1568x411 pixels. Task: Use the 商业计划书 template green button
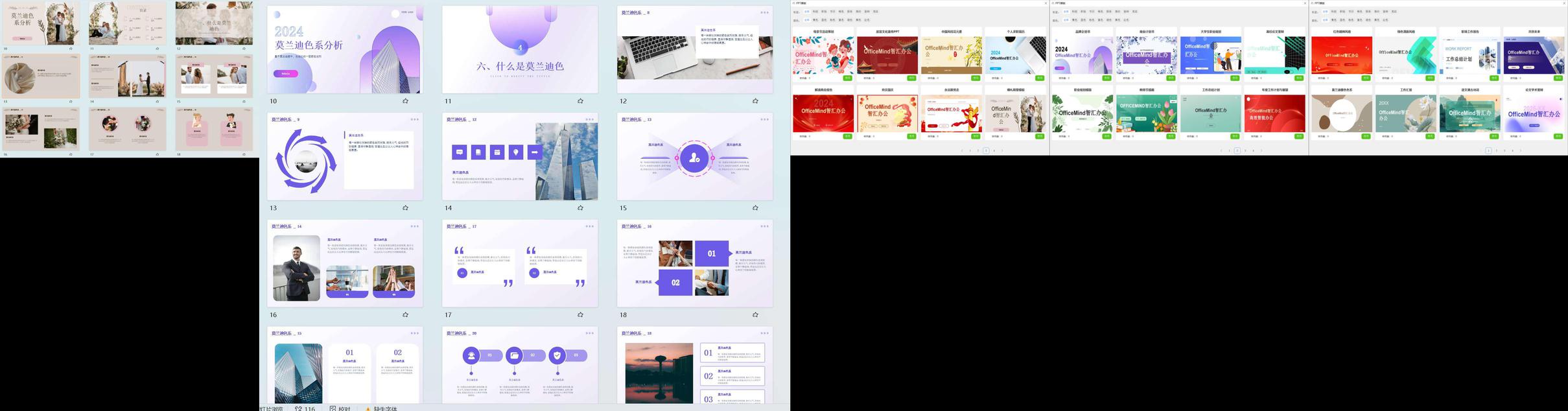coord(1171,78)
